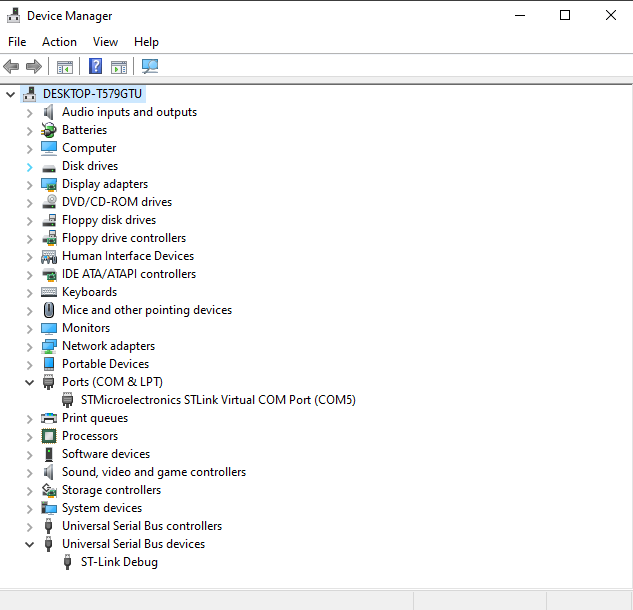
Task: Select Mice and other pointing devices label
Action: click(147, 310)
